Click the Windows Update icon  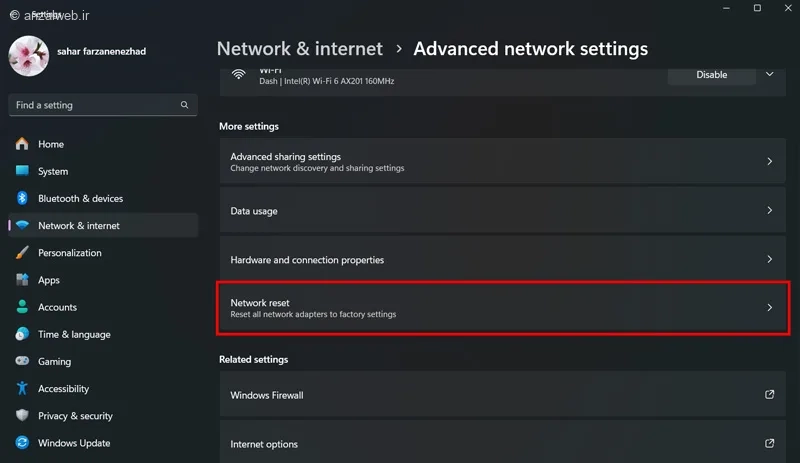22,443
